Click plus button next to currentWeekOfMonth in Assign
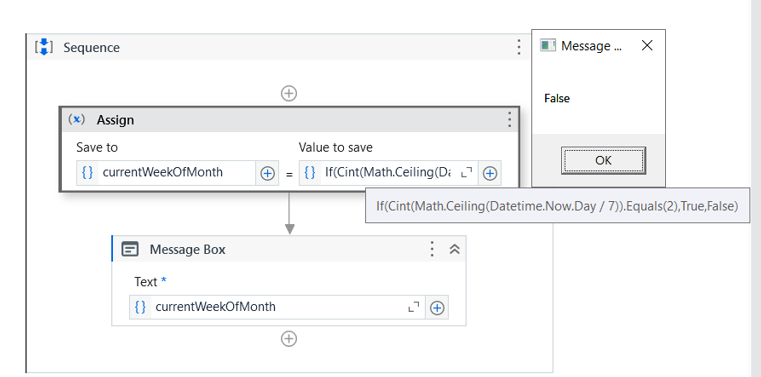The width and height of the screenshot is (761, 377). [x=267, y=173]
